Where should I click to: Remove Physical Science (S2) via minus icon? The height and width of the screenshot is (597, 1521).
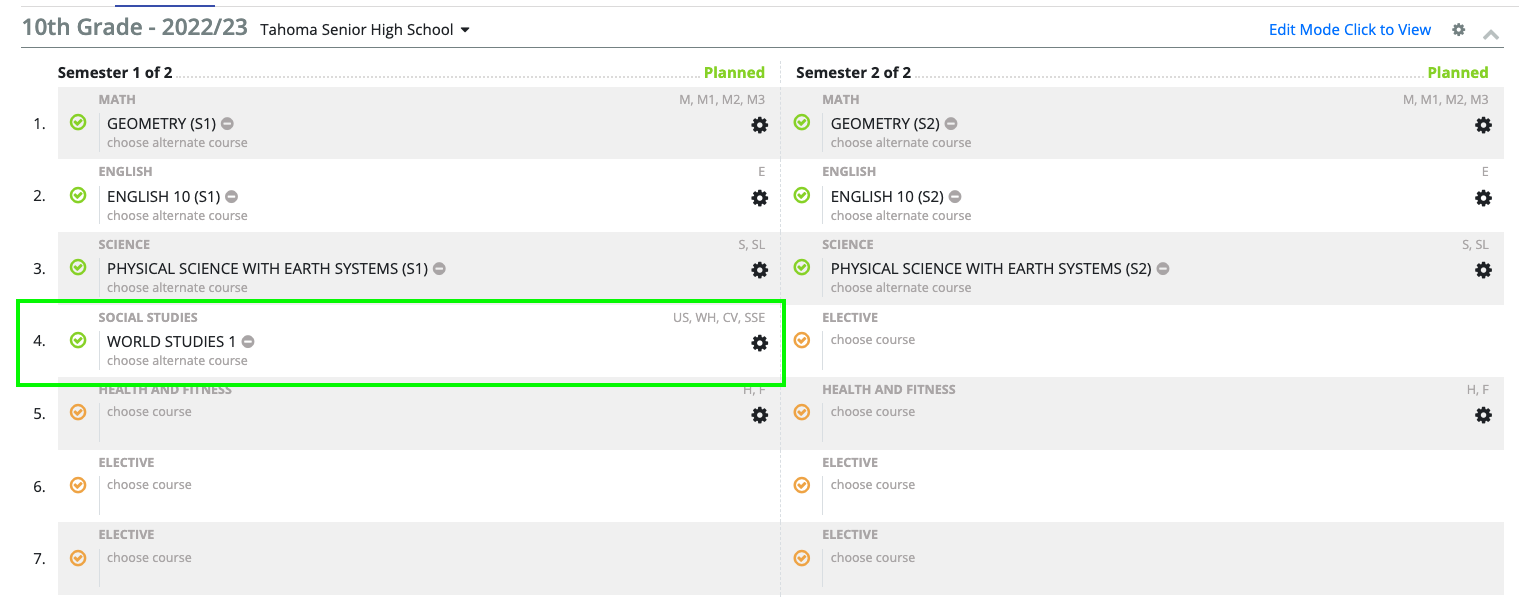(1163, 269)
